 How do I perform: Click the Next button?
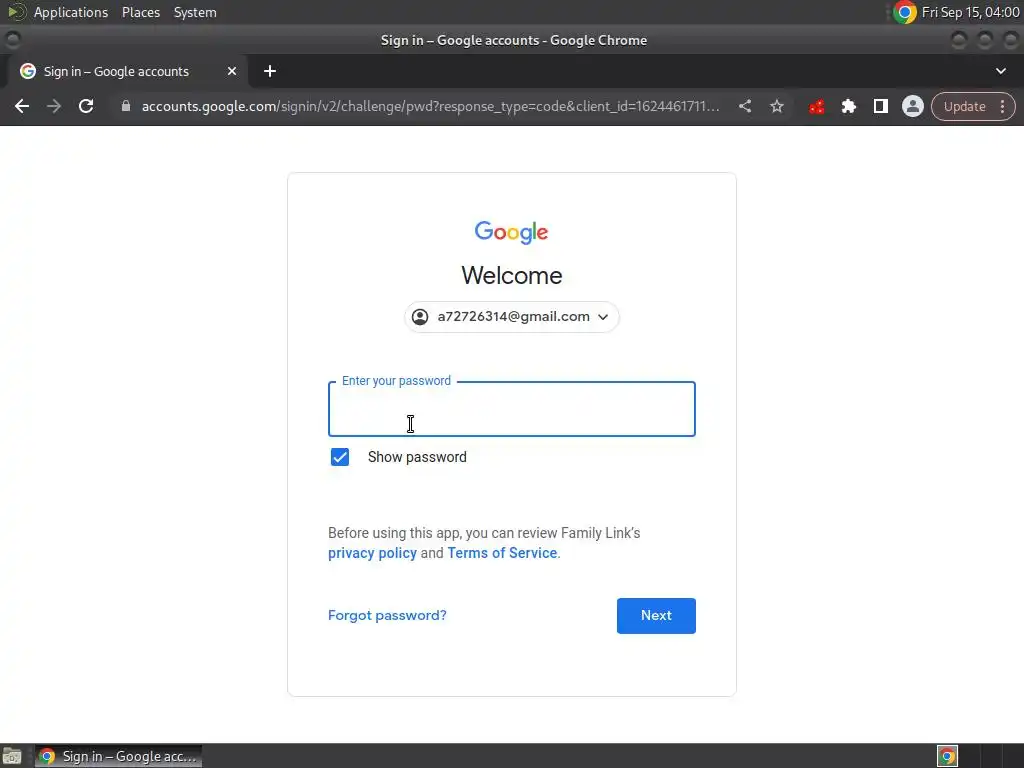click(x=656, y=616)
